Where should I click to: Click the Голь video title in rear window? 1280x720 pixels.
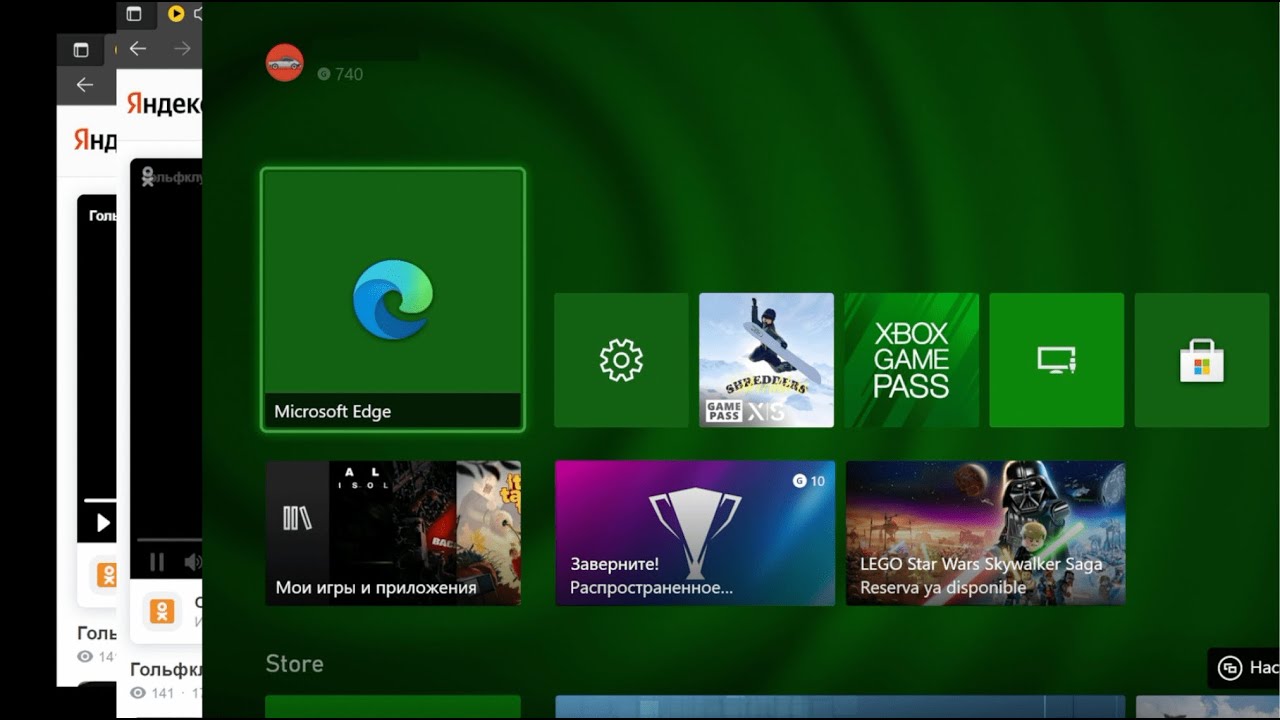click(x=96, y=633)
